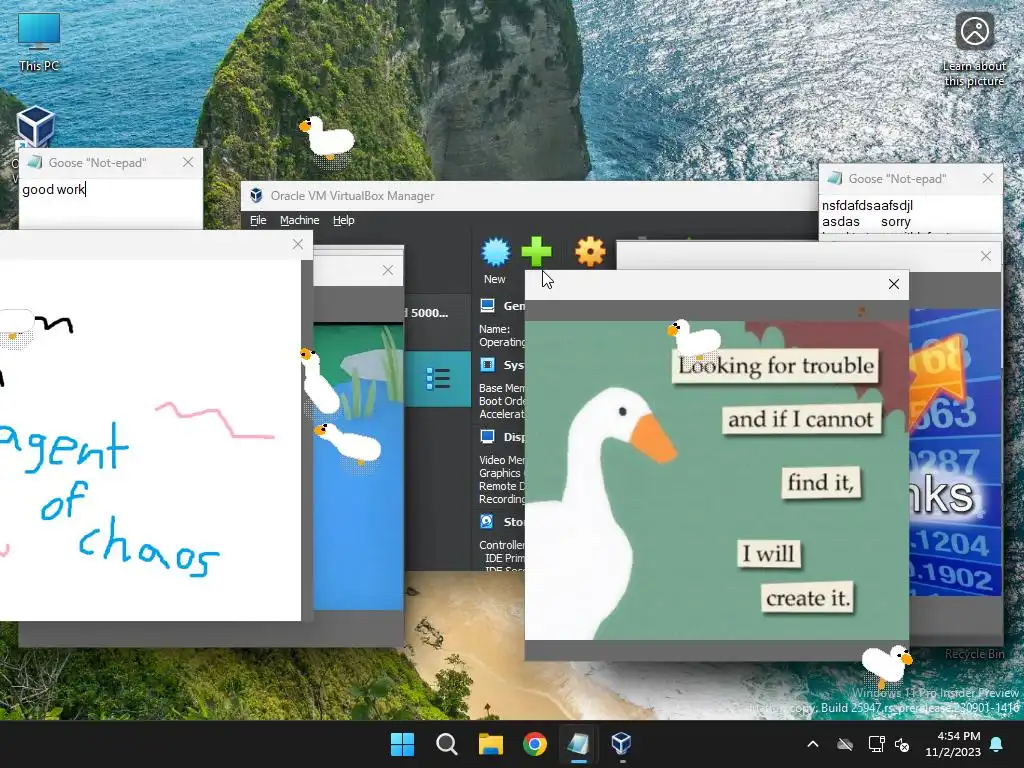
Task: Select the This PC desktop icon
Action: click(x=39, y=42)
